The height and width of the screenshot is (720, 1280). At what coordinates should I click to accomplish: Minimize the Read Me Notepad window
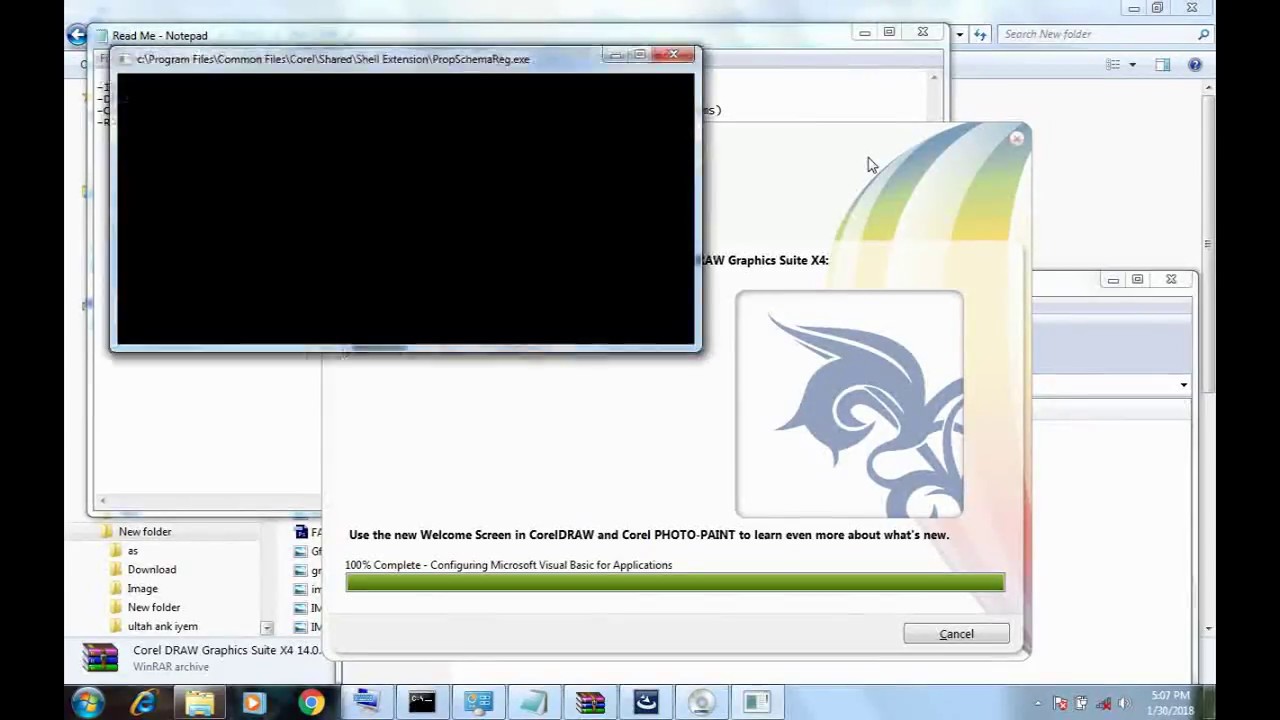(865, 33)
